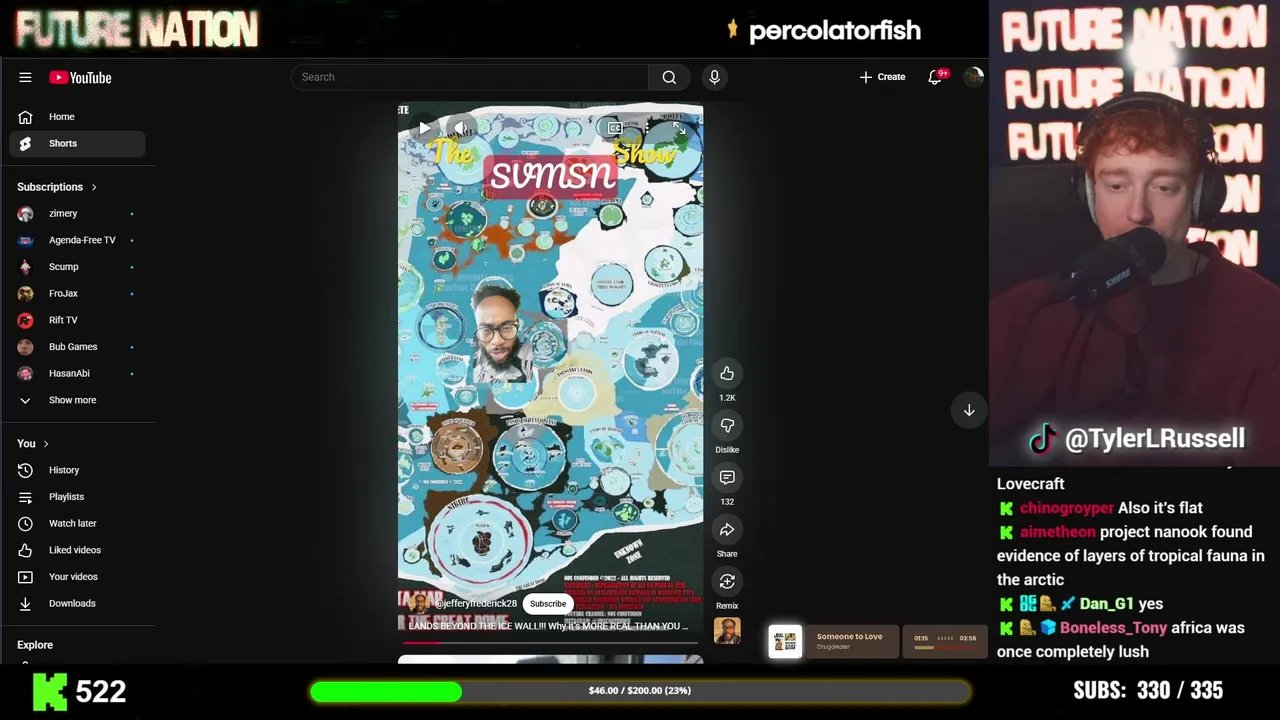Subscribe to jefferyfrederick28
This screenshot has height=720, width=1280.
point(548,604)
